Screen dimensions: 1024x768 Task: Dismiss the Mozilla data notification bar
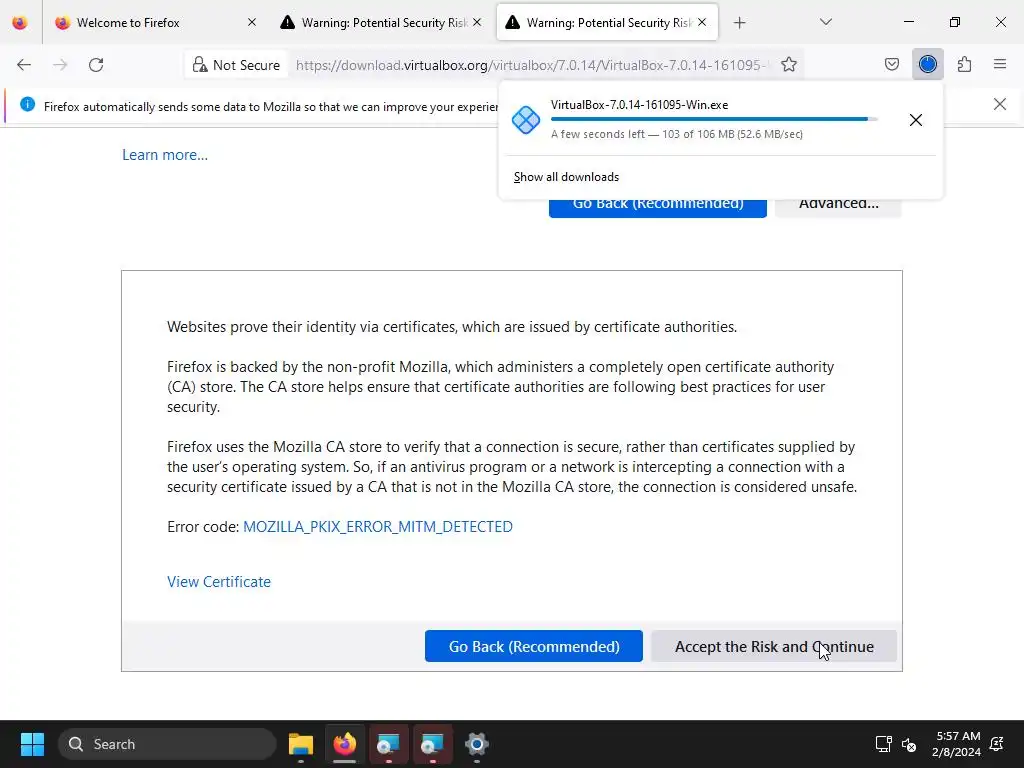[999, 104]
